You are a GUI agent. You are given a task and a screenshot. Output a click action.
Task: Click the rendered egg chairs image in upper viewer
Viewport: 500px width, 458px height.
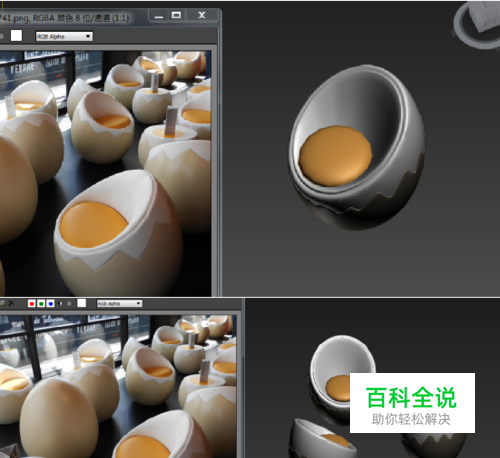(105, 173)
